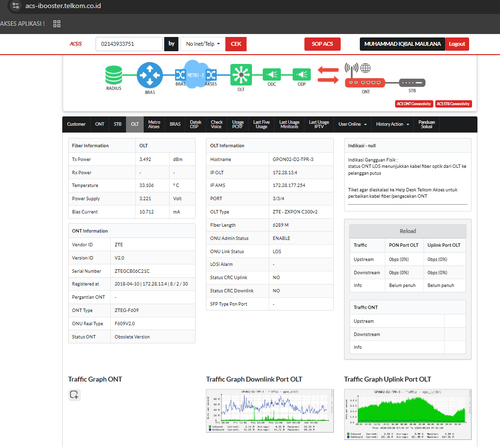This screenshot has height=447, width=500.
Task: Click the SOP ACS button
Action: (x=322, y=44)
